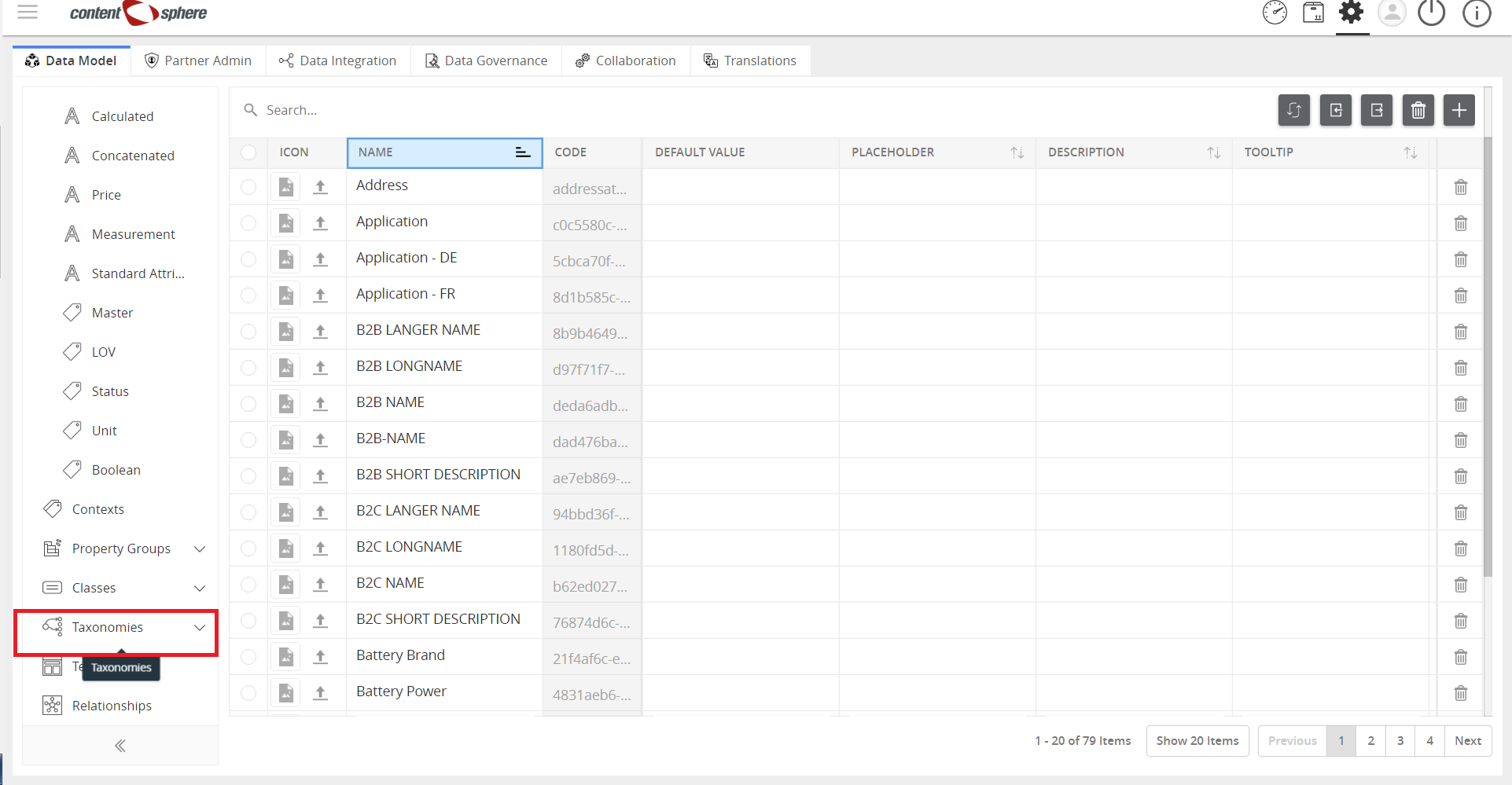Open the NAME column menu icon

(x=522, y=152)
